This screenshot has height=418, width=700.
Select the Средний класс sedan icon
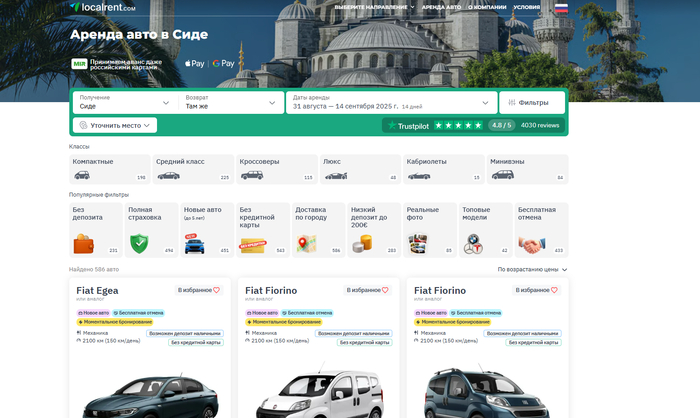[x=169, y=176]
